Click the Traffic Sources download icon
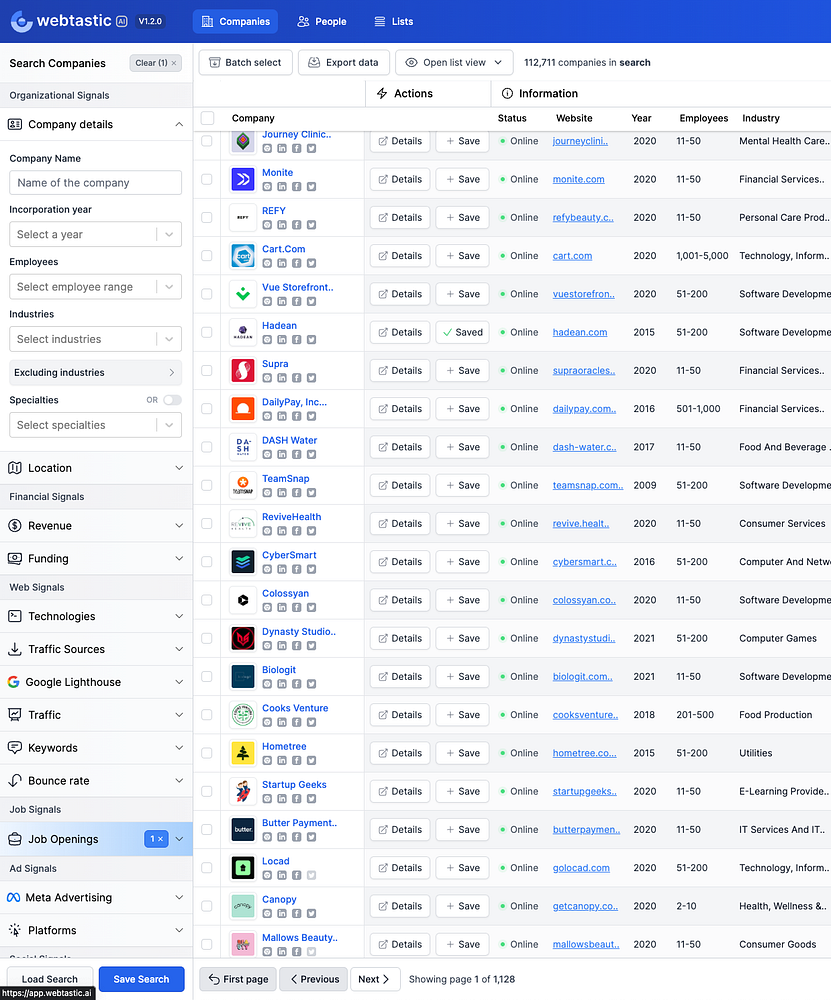Screen dimensions: 831x1000 (x=15, y=649)
